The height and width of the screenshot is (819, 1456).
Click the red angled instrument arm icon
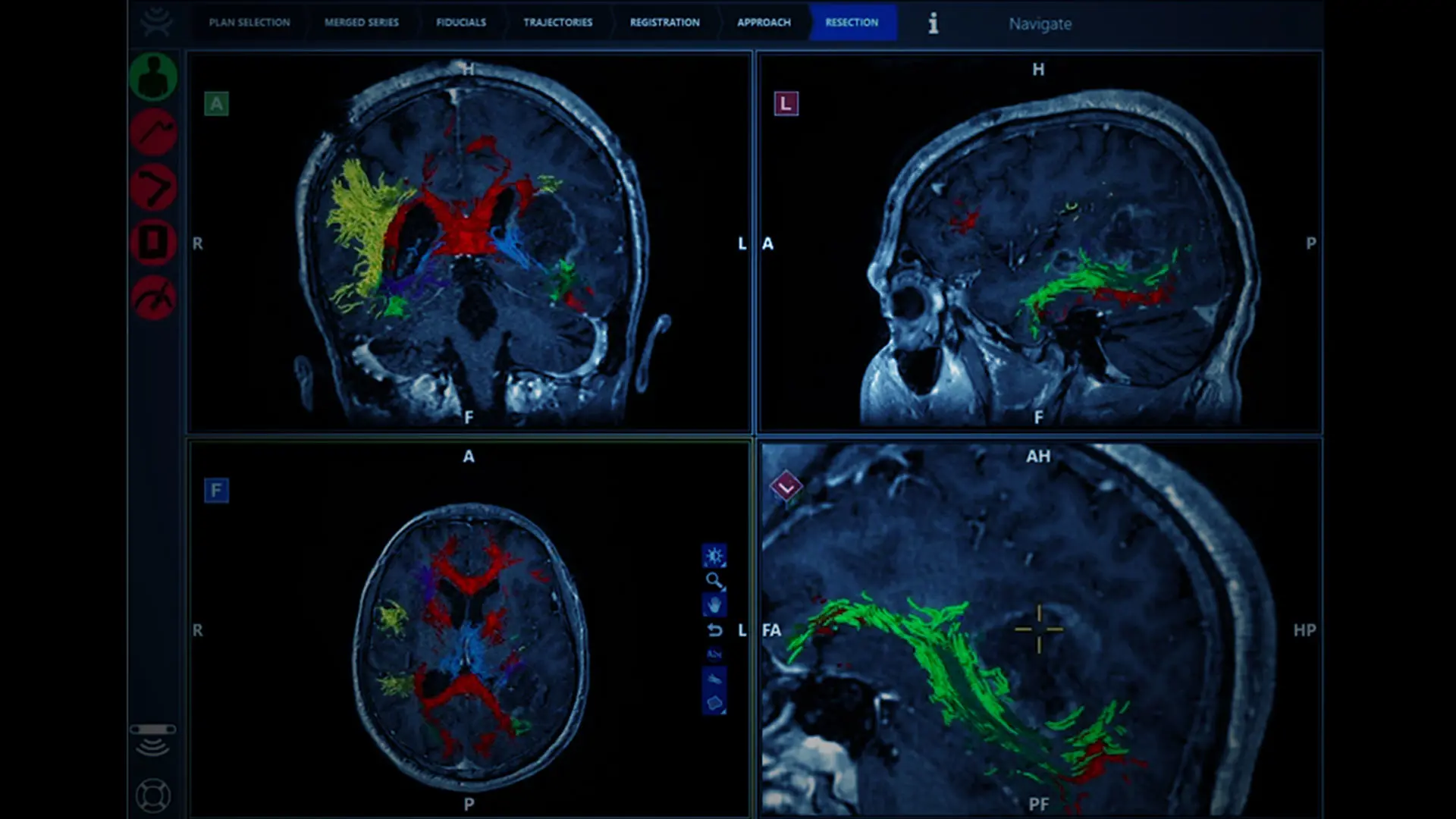point(153,187)
